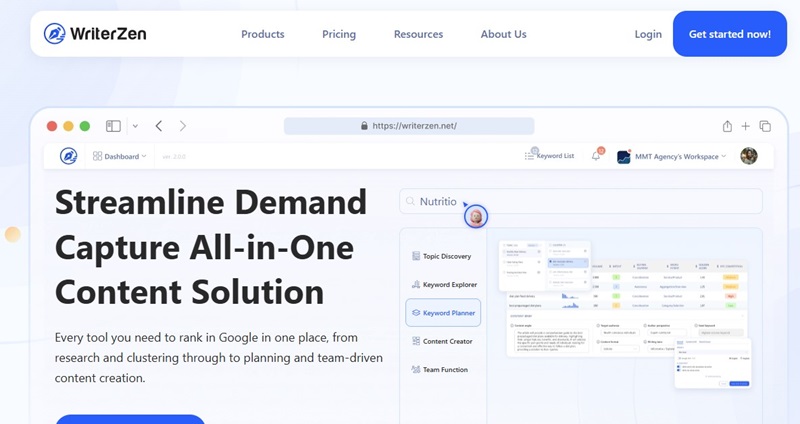Open a new tab with the plus icon
This screenshot has height=424, width=800.
pos(746,126)
